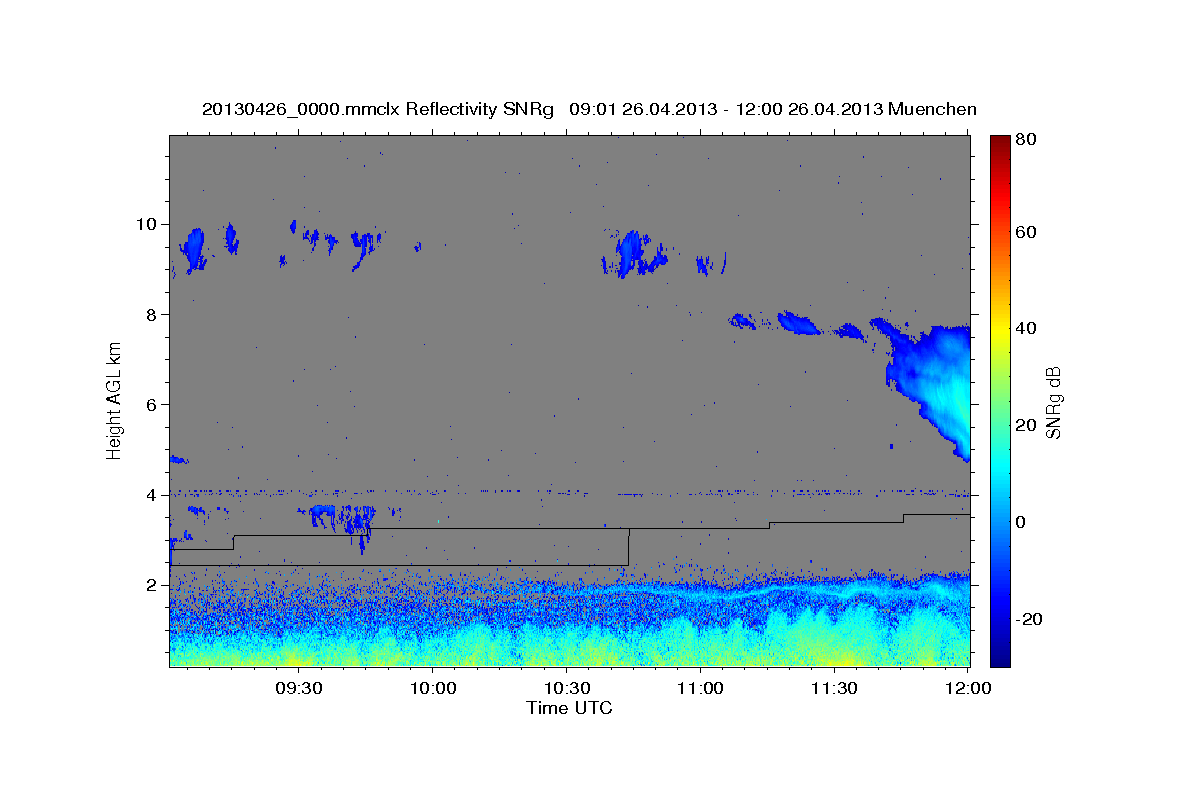This screenshot has width=1200, height=800.
Task: Click the height tick label 10
Action: tap(148, 224)
